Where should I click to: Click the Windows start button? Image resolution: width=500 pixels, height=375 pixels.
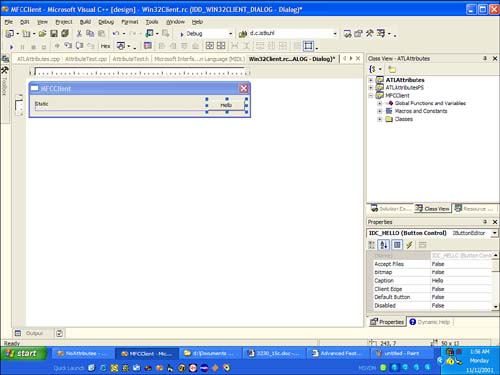[22, 353]
